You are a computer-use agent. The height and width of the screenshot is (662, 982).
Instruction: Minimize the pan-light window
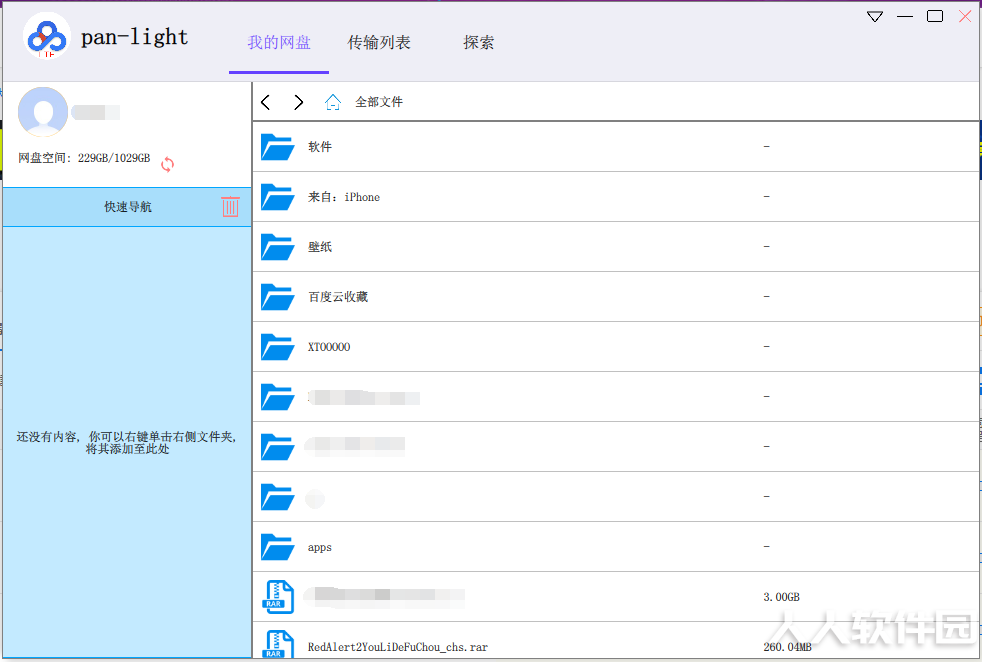click(x=905, y=17)
